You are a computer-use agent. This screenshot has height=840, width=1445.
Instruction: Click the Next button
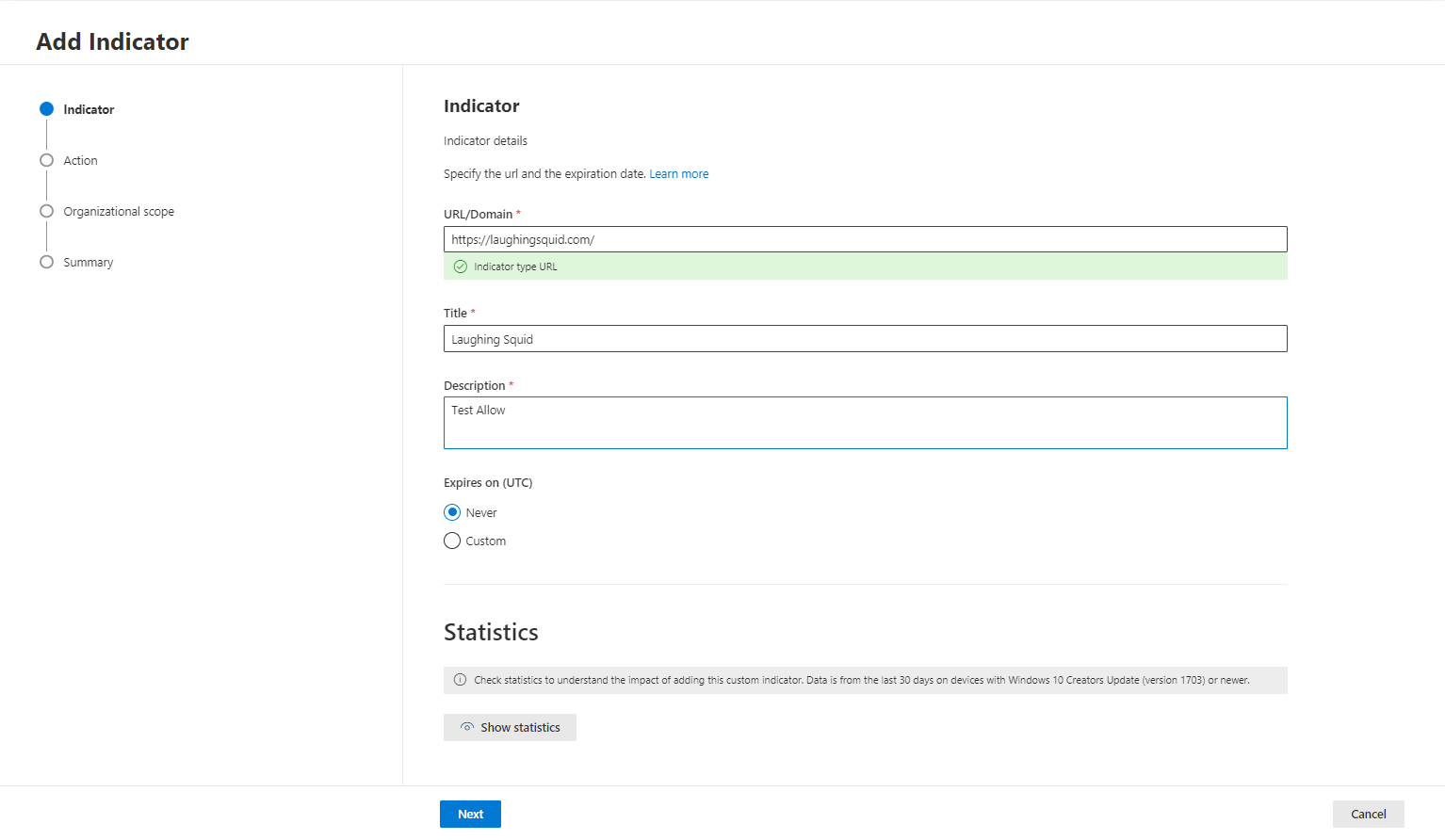(470, 814)
